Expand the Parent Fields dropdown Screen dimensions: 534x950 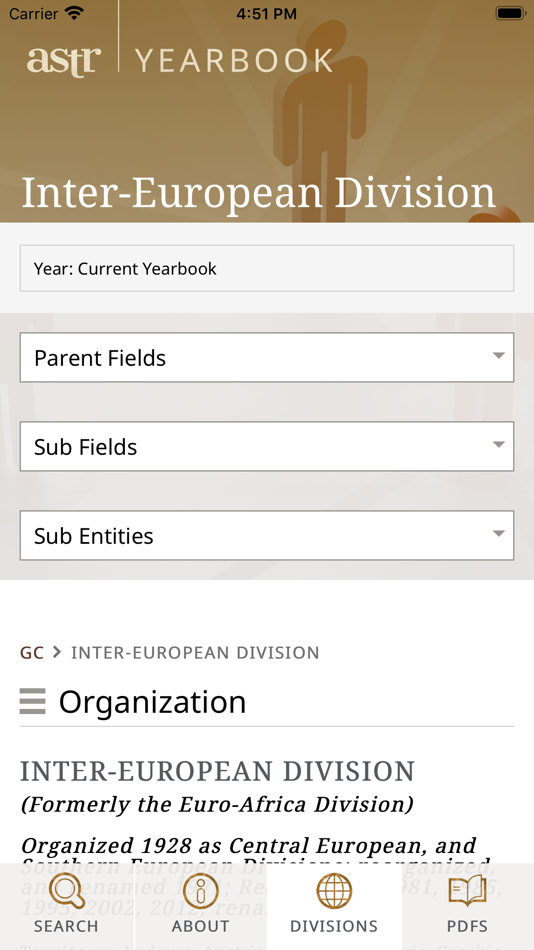[x=267, y=357]
